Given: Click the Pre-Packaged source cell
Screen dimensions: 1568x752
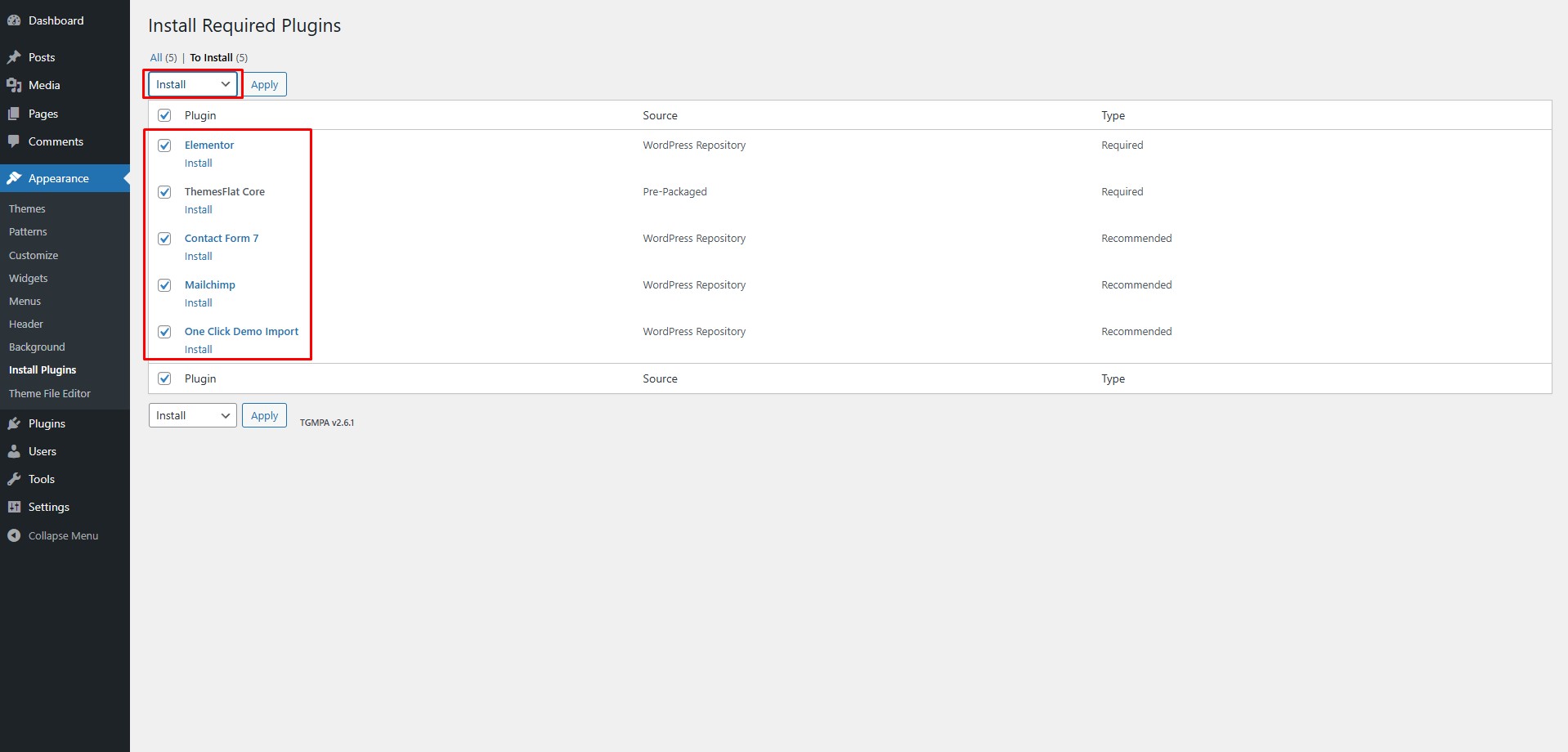Looking at the screenshot, I should pos(674,191).
